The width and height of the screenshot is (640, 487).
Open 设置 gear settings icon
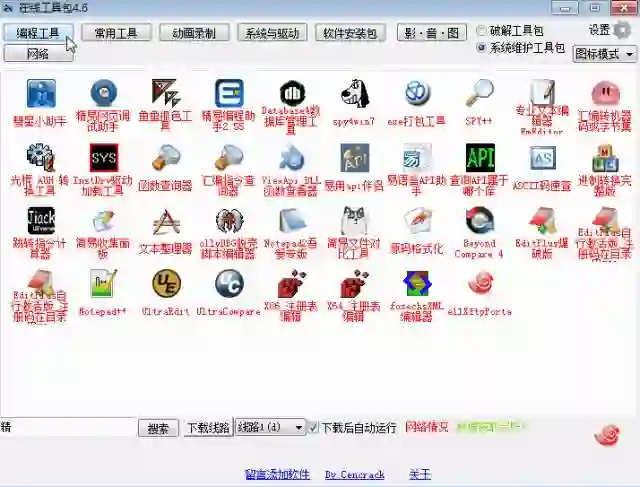tap(622, 30)
